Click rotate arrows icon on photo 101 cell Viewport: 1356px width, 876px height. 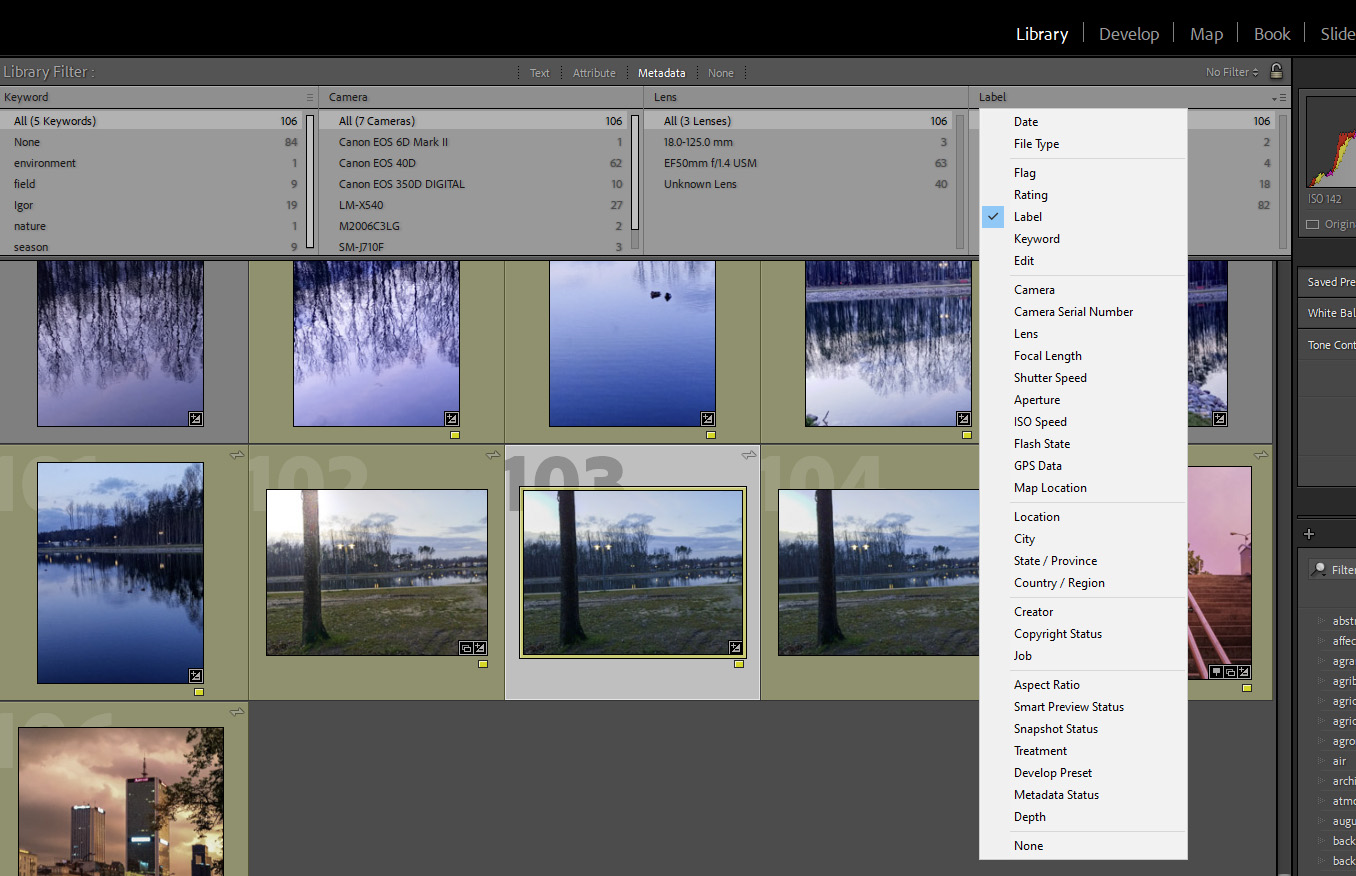point(237,456)
